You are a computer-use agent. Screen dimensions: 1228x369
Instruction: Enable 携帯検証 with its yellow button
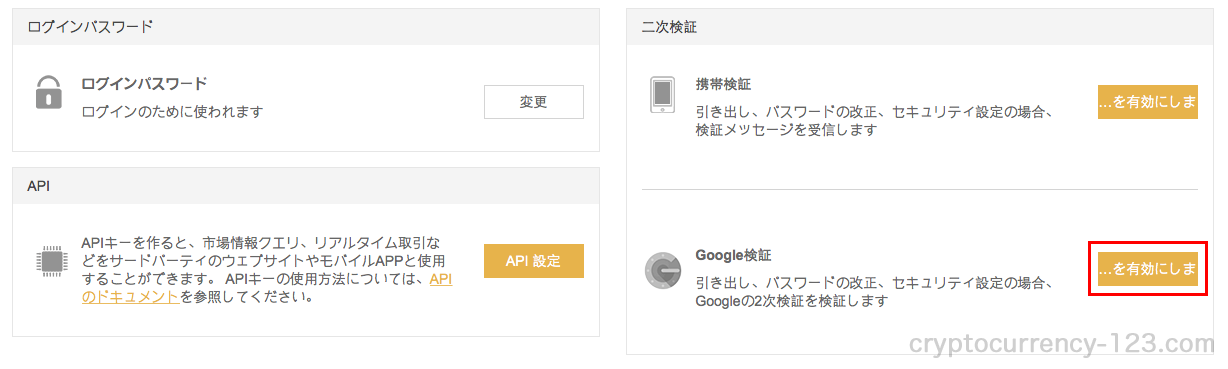pyautogui.click(x=1147, y=102)
